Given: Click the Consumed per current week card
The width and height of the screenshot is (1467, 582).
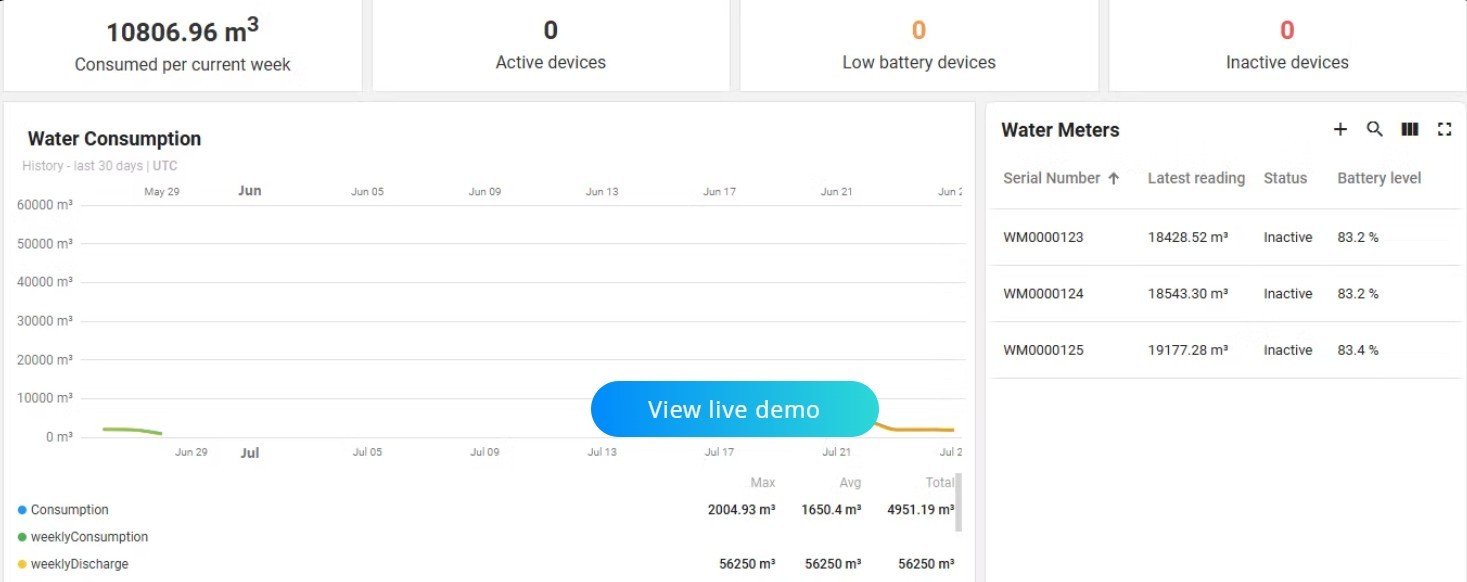Looking at the screenshot, I should [182, 45].
